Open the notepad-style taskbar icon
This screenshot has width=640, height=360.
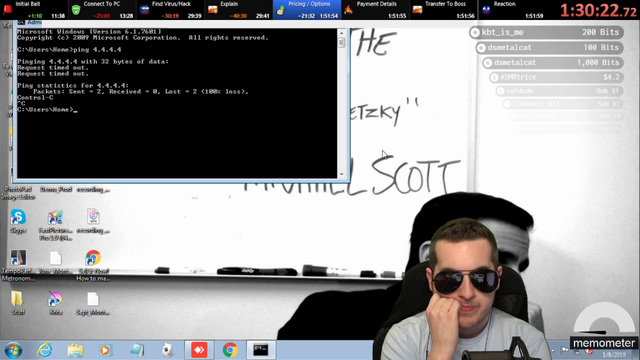click(136, 350)
